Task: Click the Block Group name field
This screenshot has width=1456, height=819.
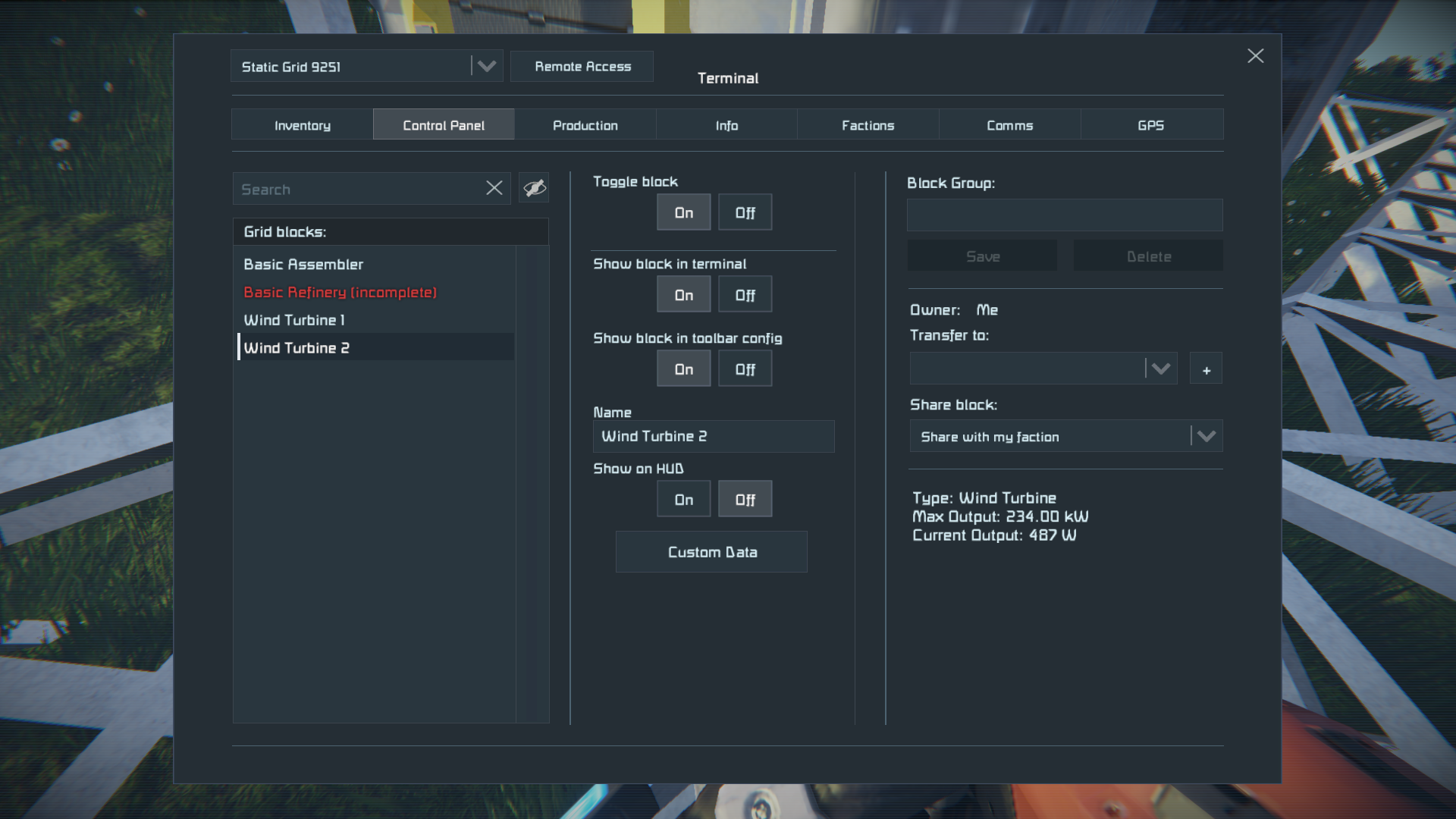Action: point(1064,215)
